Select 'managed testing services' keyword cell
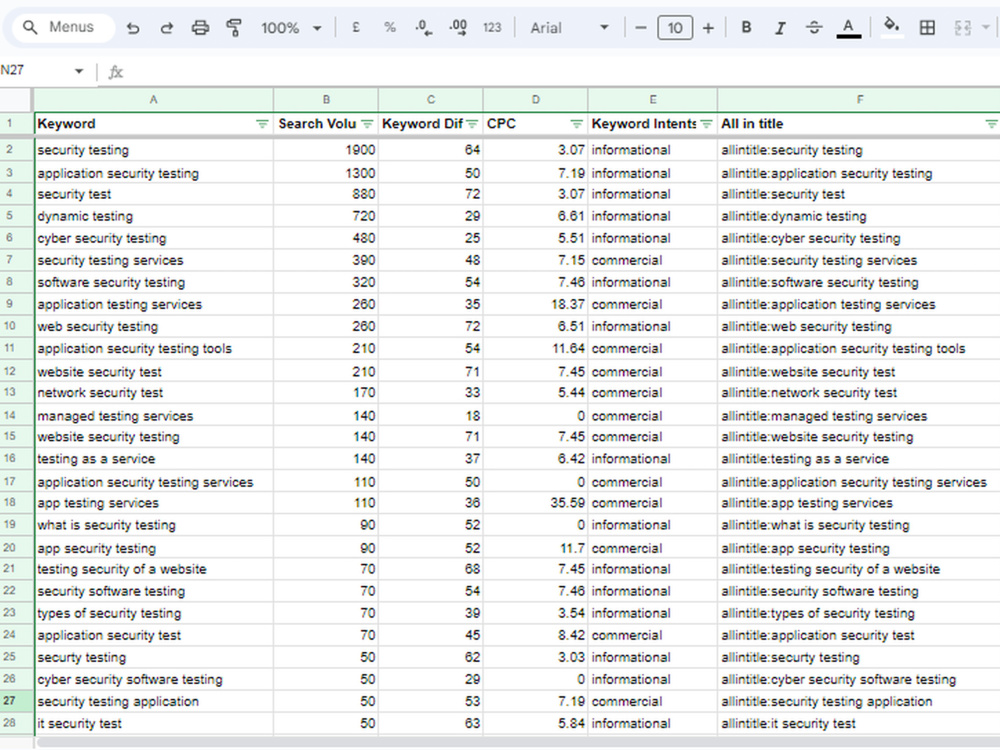1000x750 pixels. (154, 416)
